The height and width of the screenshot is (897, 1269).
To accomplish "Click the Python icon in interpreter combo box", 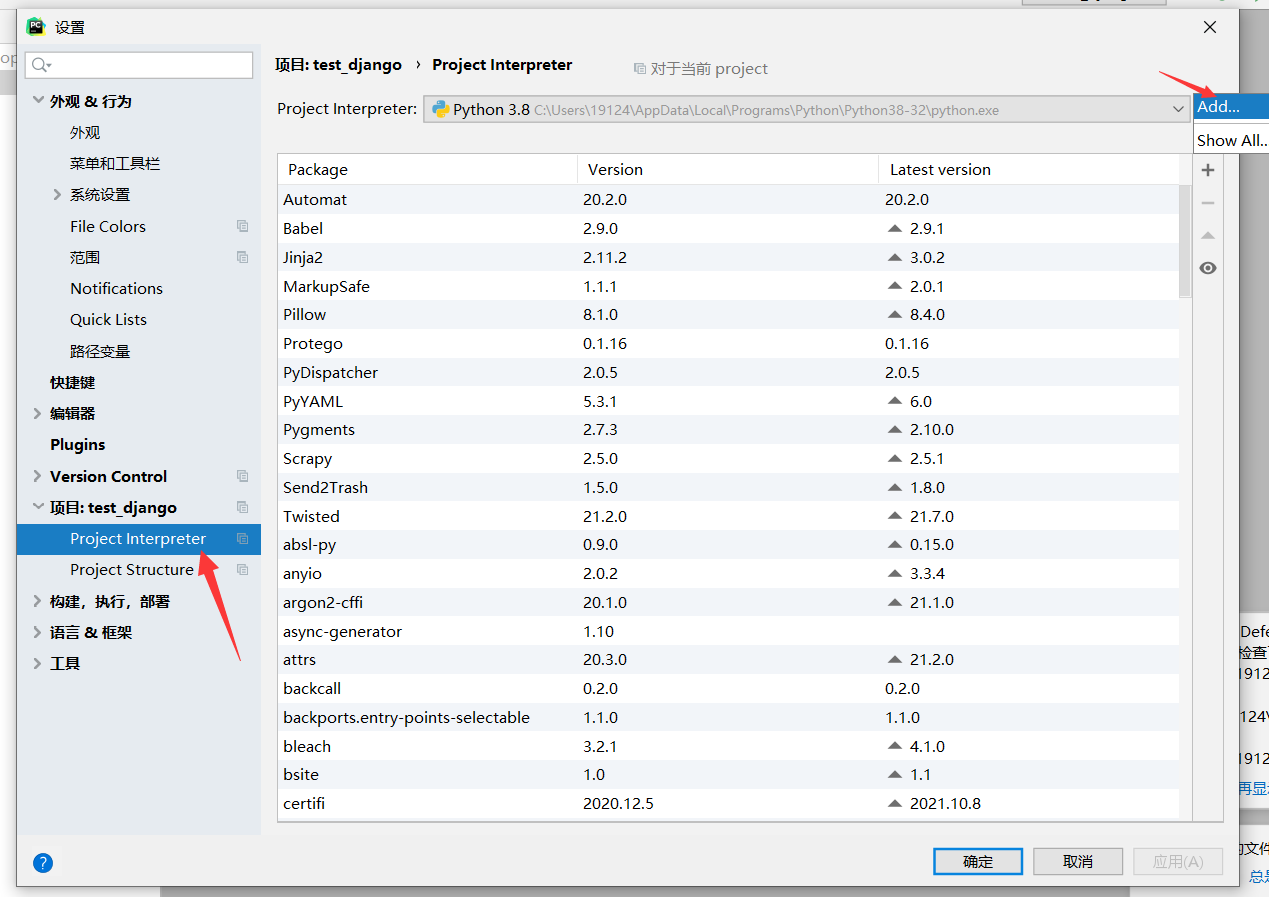I will [440, 109].
